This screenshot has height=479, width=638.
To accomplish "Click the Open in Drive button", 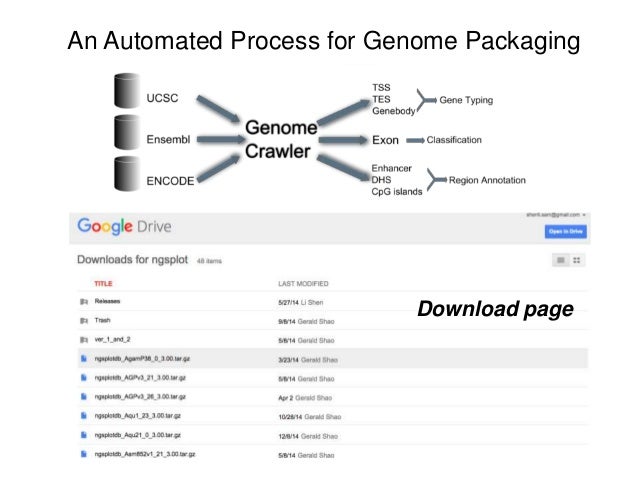I will [x=565, y=232].
